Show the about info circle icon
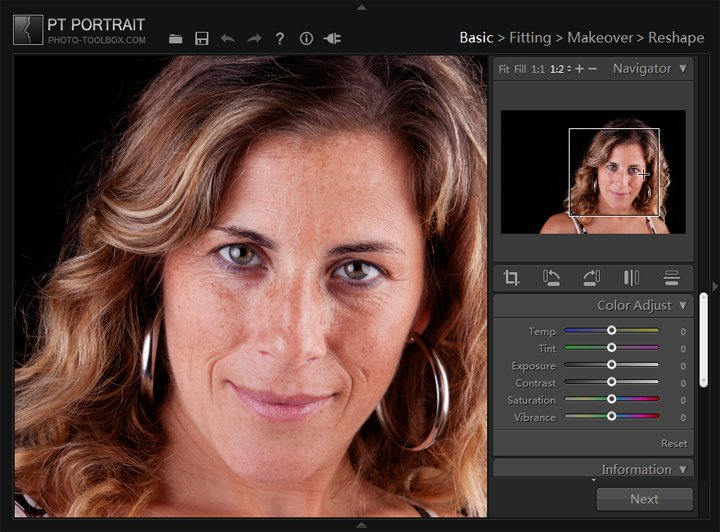This screenshot has width=720, height=532. 306,38
